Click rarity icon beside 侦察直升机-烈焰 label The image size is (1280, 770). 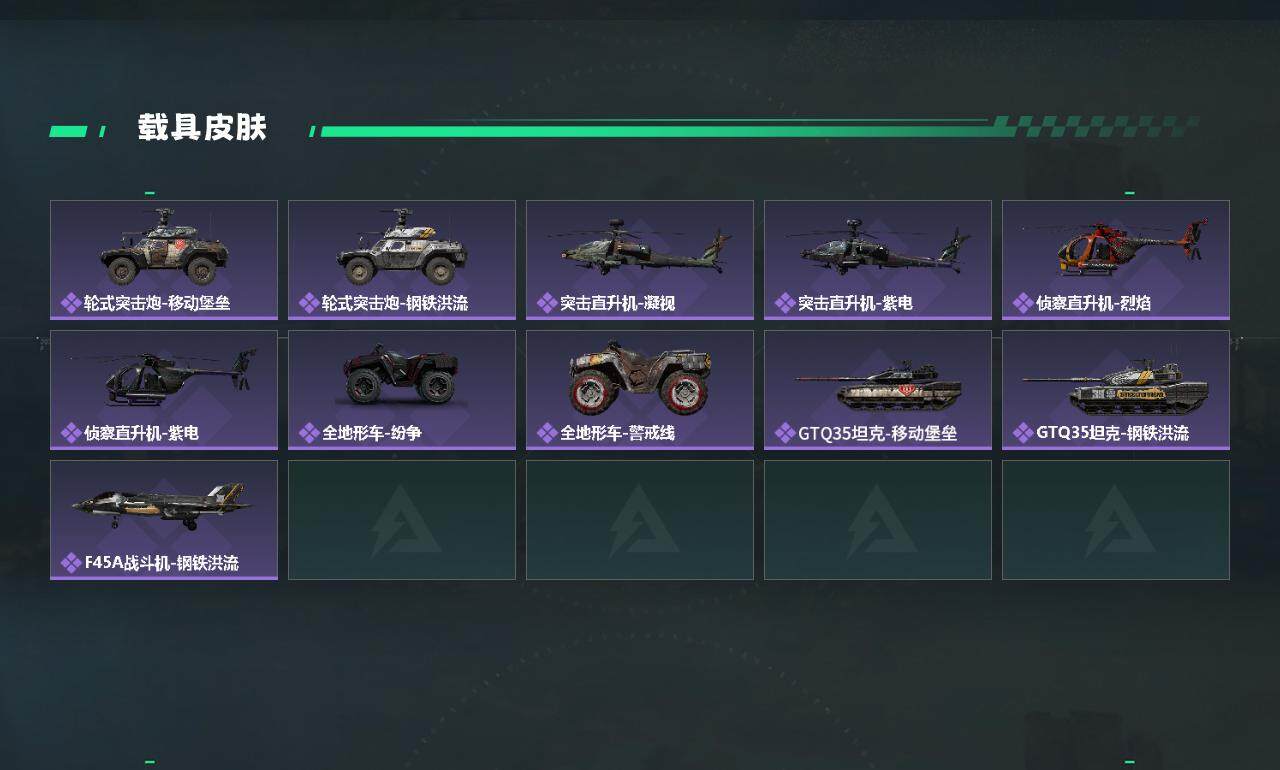(x=1023, y=303)
